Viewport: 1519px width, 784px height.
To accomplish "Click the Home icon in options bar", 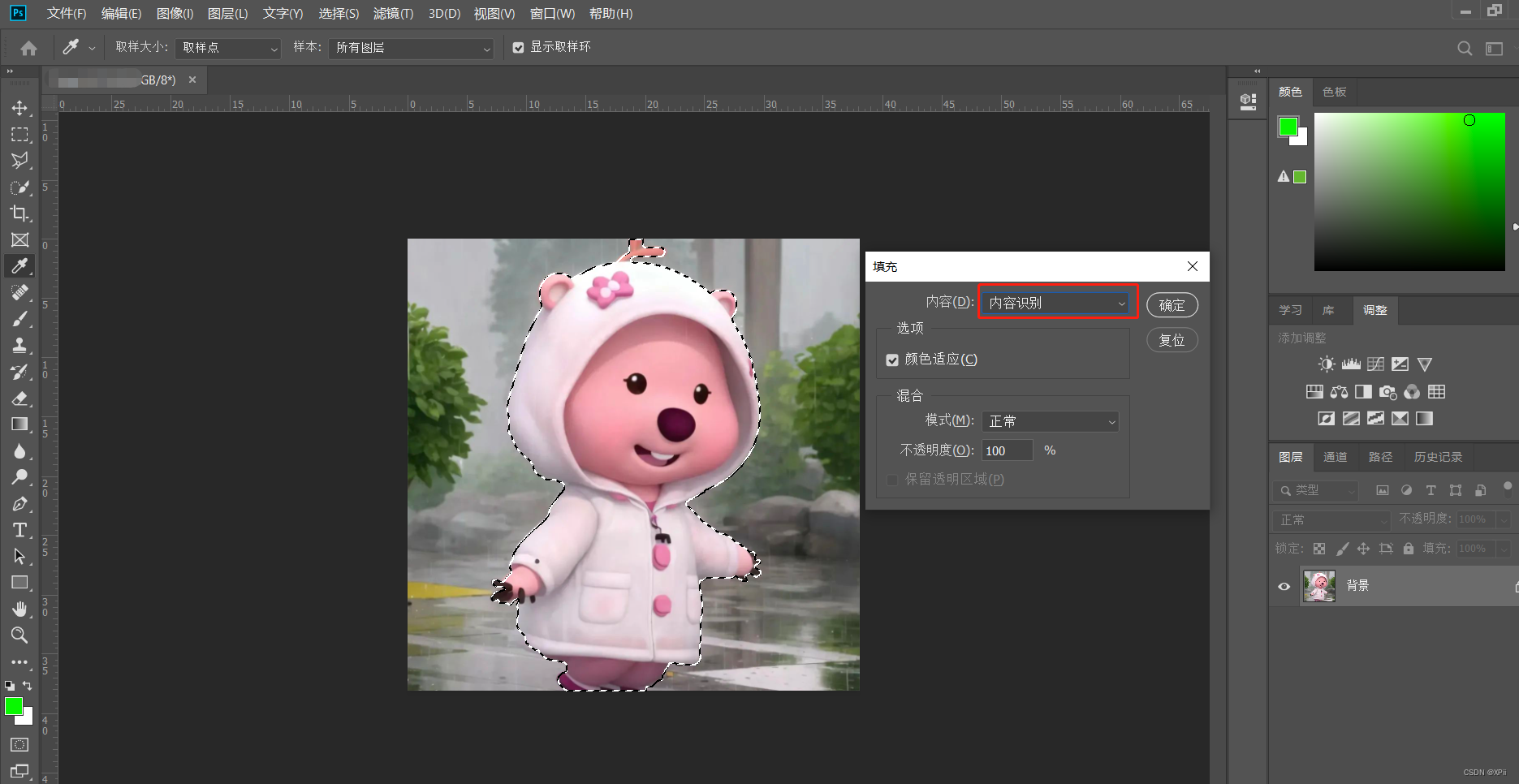I will pyautogui.click(x=28, y=48).
